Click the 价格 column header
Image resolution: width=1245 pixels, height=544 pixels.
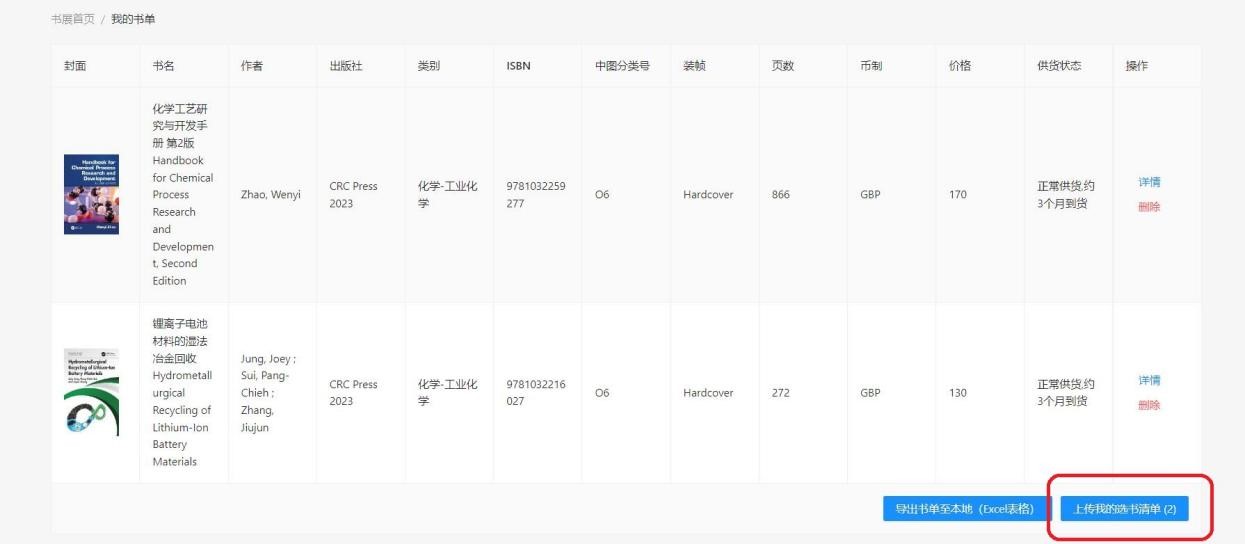[960, 66]
